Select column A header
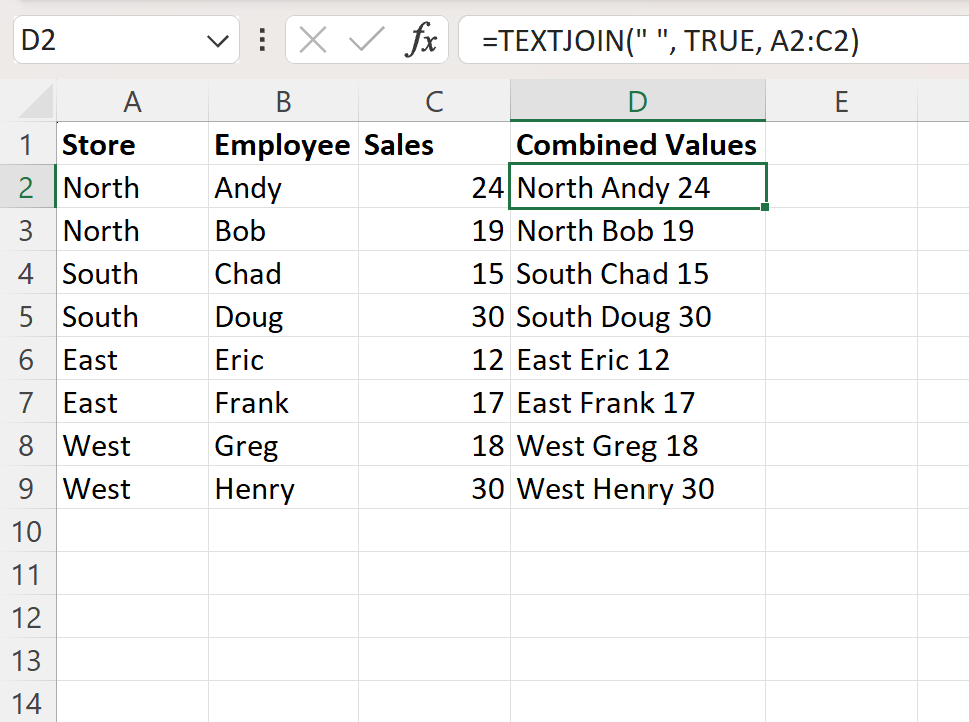The width and height of the screenshot is (969, 722). click(x=132, y=101)
